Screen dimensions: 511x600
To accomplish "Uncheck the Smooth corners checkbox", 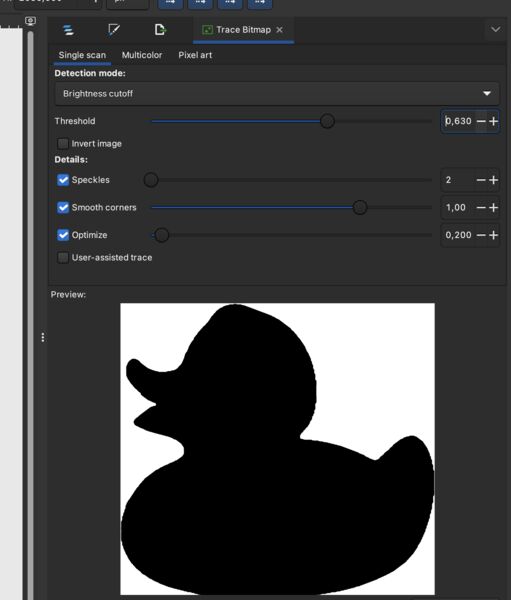I will (x=63, y=207).
